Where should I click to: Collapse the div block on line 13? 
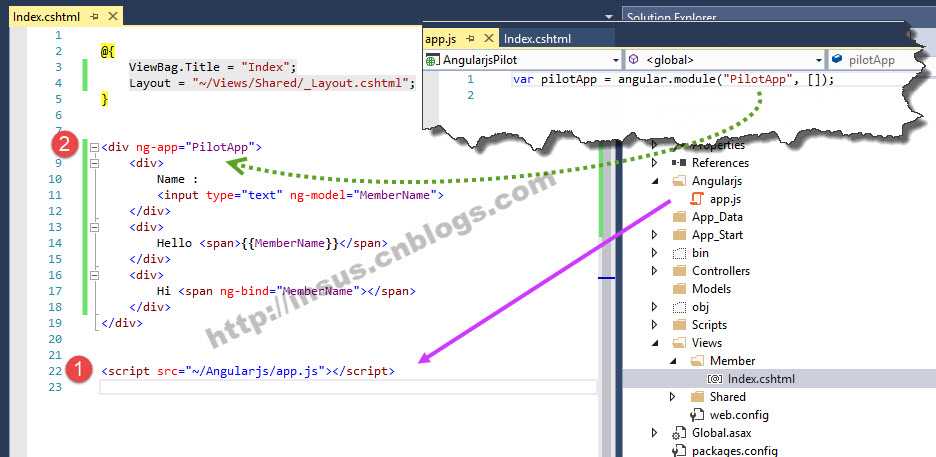tap(94, 227)
